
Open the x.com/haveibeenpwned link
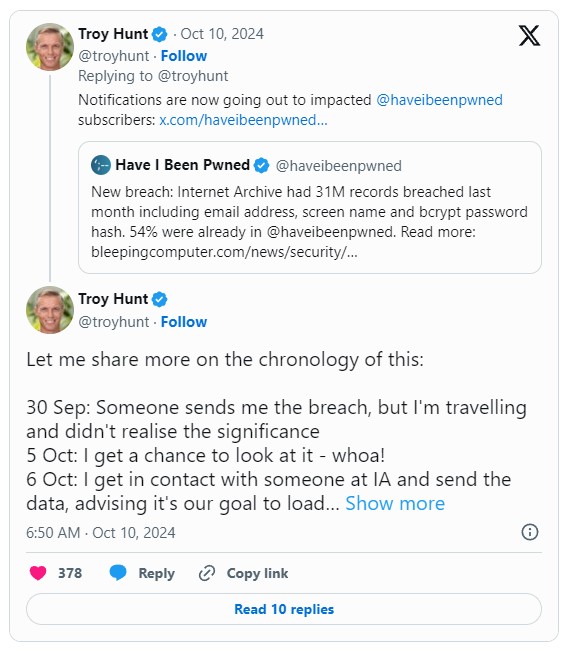(243, 120)
